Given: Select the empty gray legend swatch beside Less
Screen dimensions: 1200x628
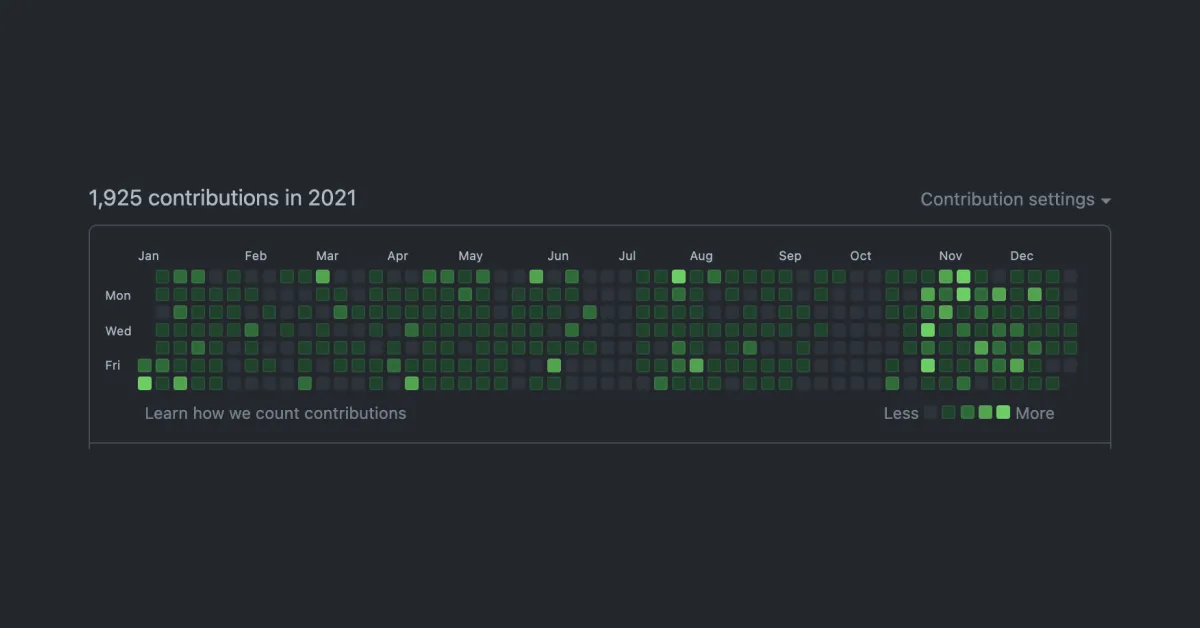Looking at the screenshot, I should (931, 412).
